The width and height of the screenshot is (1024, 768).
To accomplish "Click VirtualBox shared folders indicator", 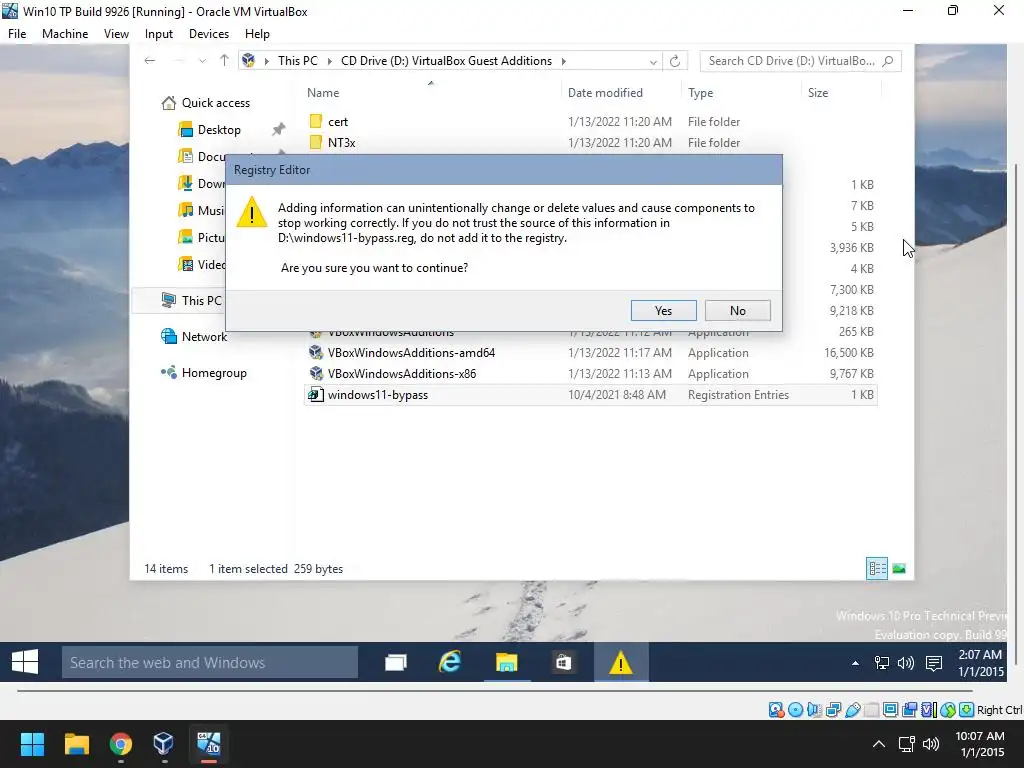I will (871, 710).
